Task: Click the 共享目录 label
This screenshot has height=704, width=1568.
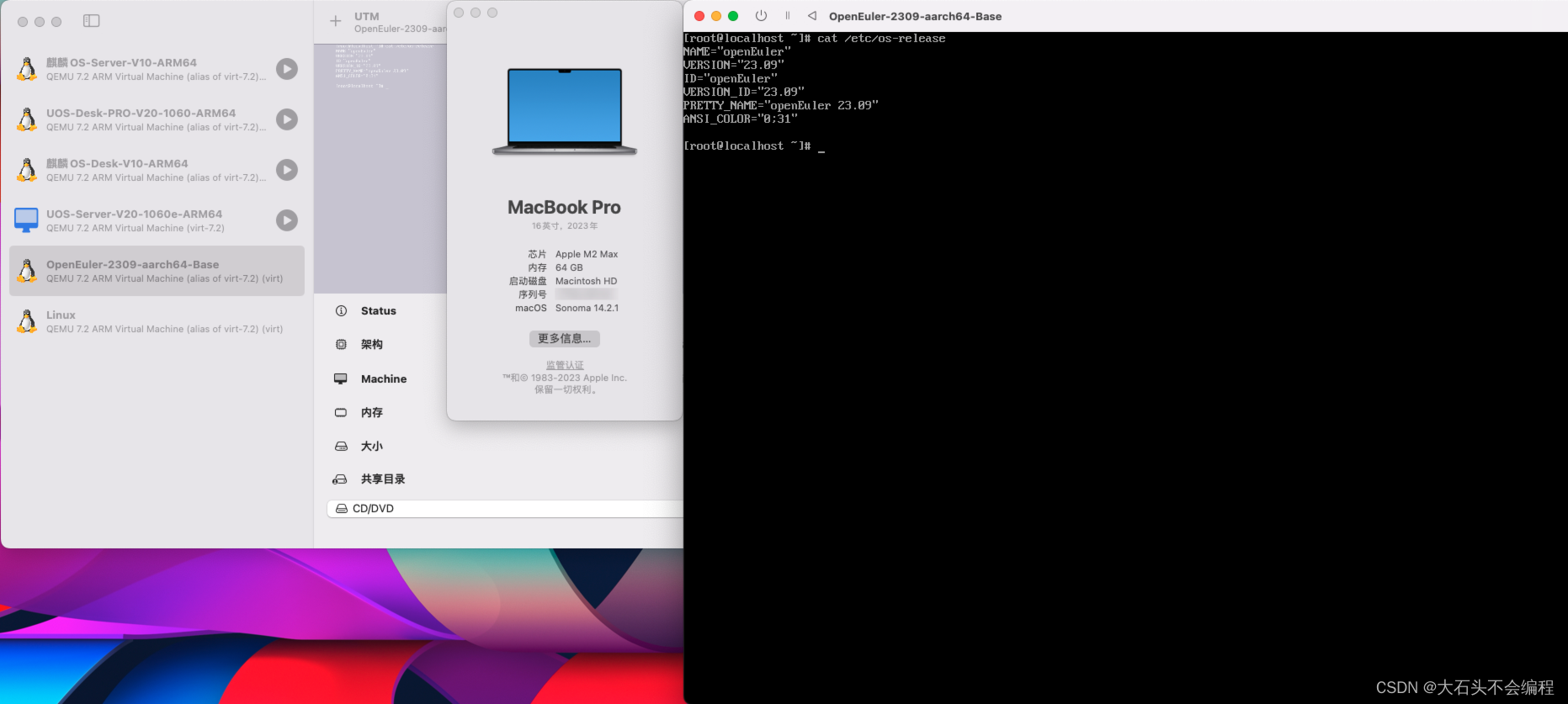Action: click(383, 479)
